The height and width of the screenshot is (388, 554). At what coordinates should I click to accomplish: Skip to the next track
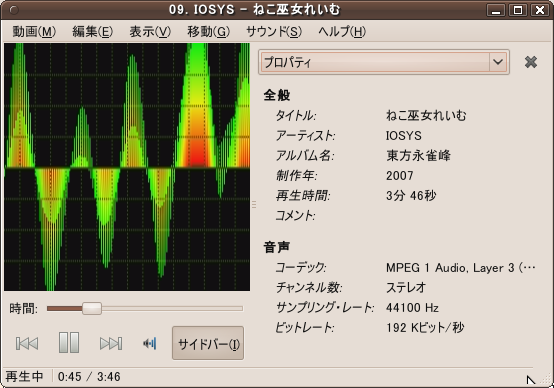click(x=111, y=343)
